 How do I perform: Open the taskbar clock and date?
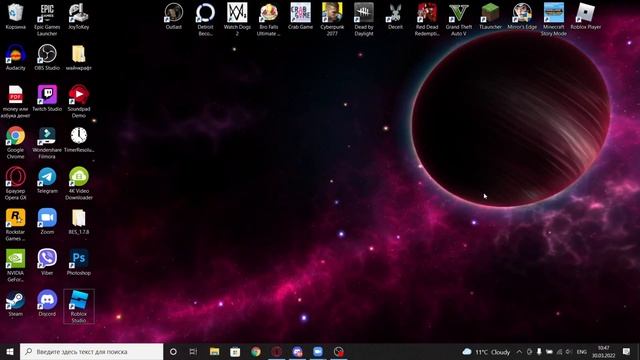(x=604, y=351)
